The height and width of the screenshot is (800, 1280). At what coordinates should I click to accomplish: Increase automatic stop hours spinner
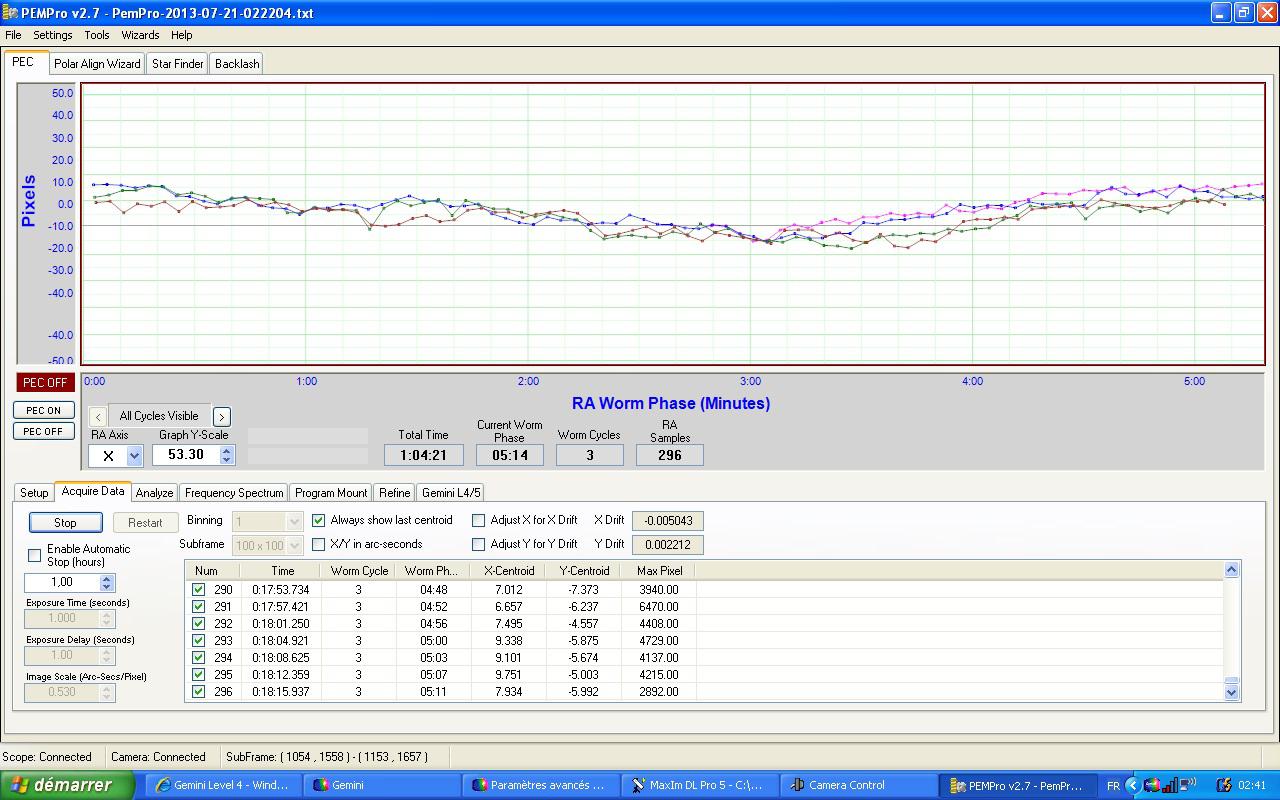pos(107,577)
